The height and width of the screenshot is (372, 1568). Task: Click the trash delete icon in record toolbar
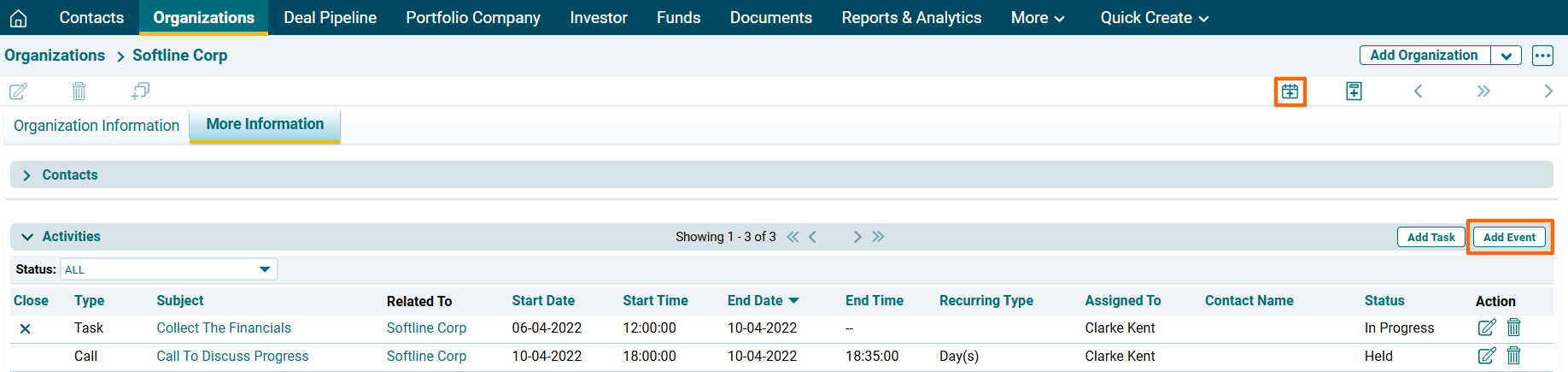click(79, 91)
